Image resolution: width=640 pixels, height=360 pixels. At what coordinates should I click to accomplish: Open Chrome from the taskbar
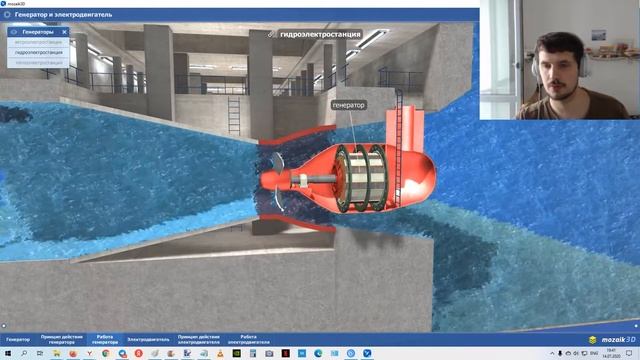click(106, 353)
